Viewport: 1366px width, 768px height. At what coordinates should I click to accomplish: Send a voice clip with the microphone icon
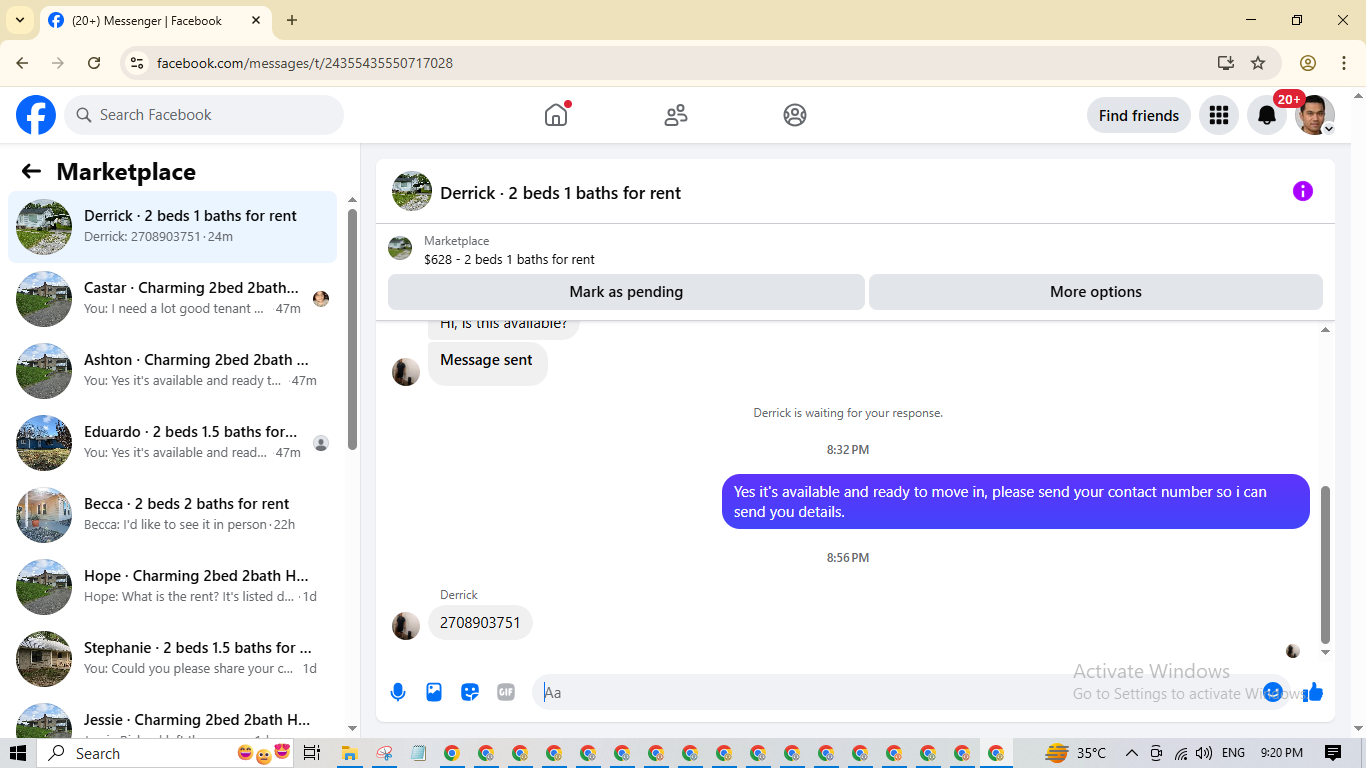(398, 692)
